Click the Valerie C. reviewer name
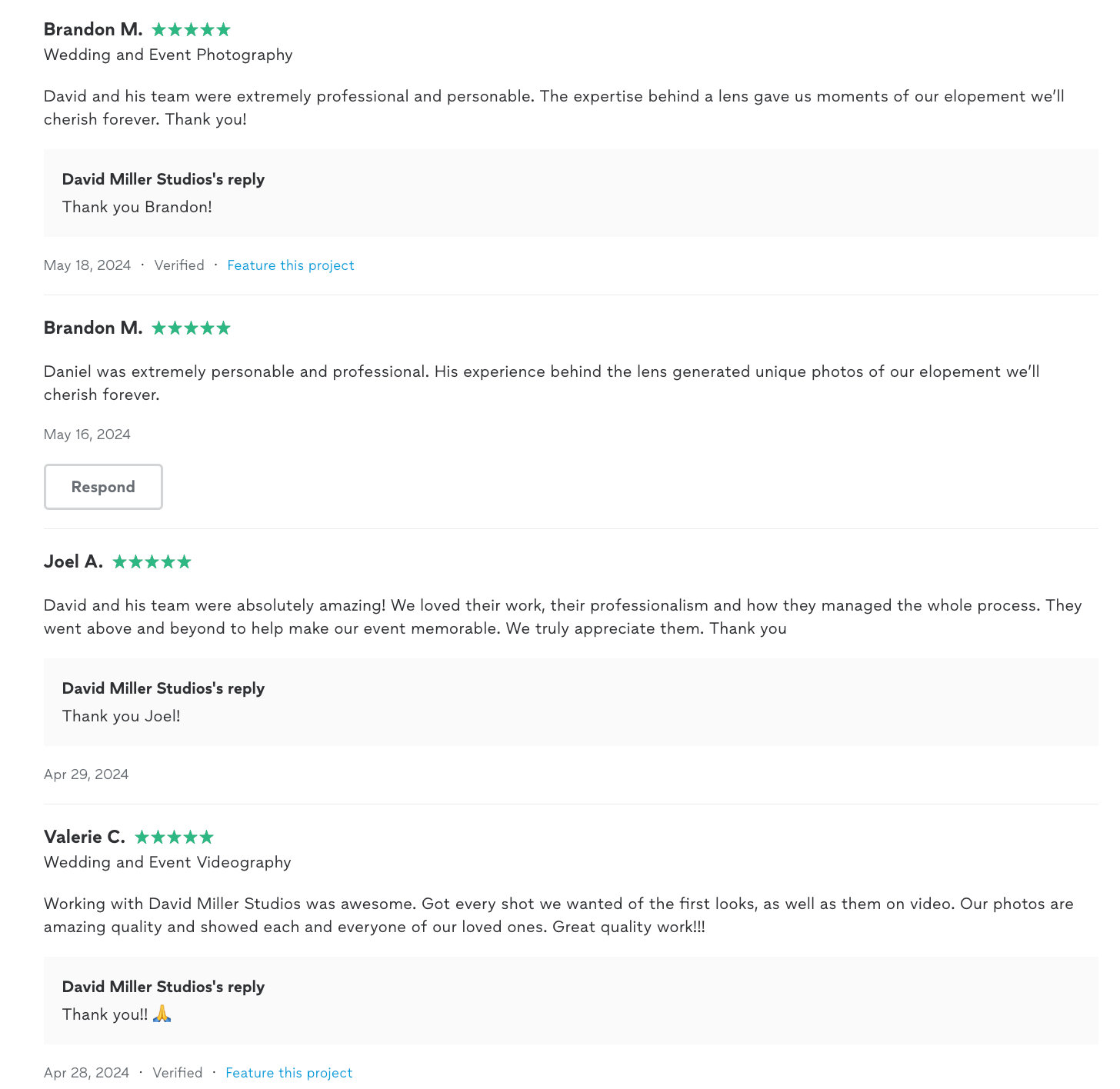The height and width of the screenshot is (1089, 1120). [85, 837]
